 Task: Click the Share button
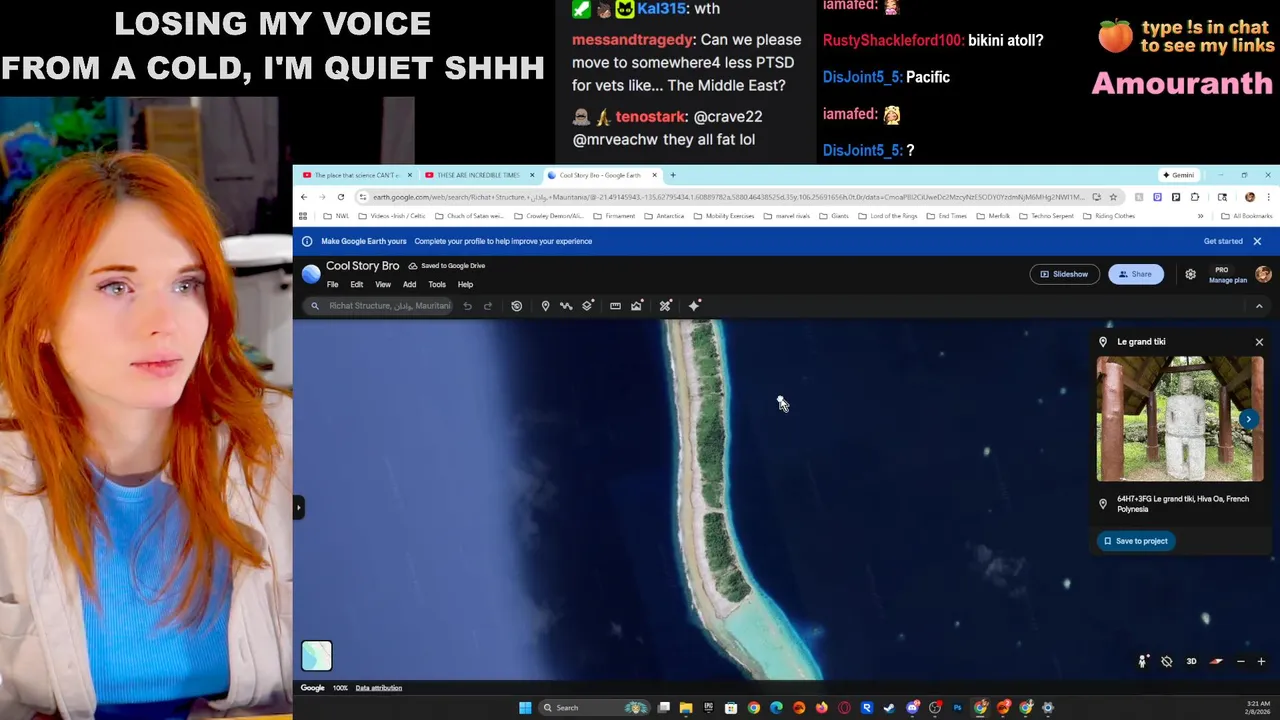1136,274
